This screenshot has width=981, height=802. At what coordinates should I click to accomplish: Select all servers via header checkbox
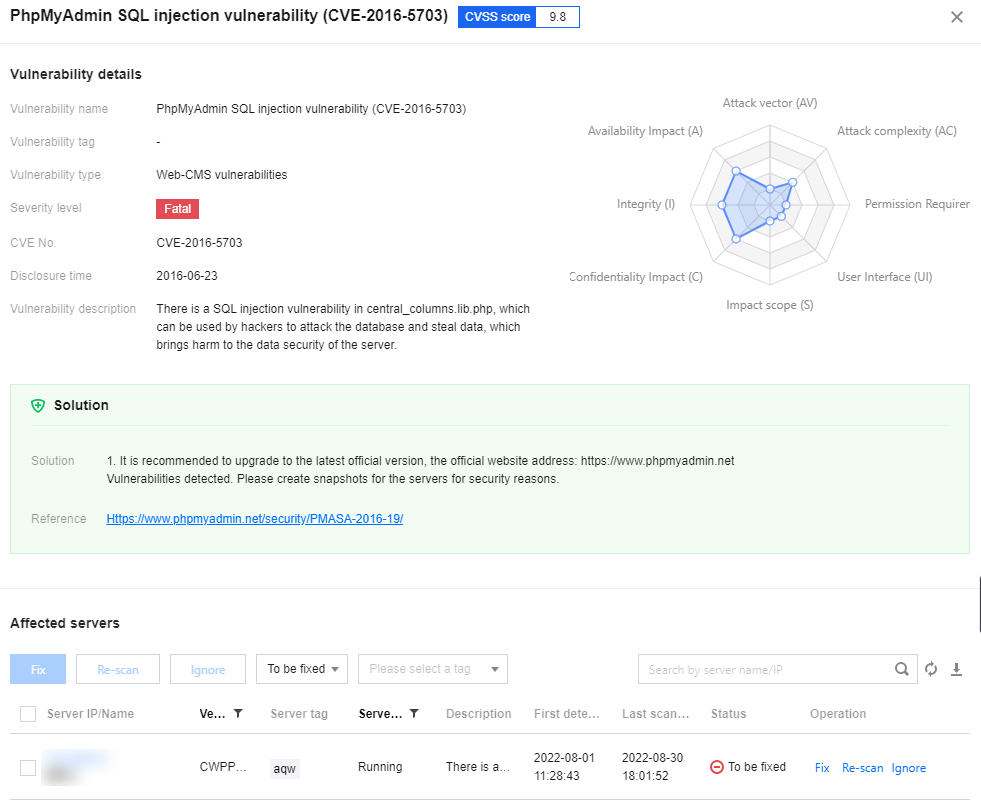point(28,714)
